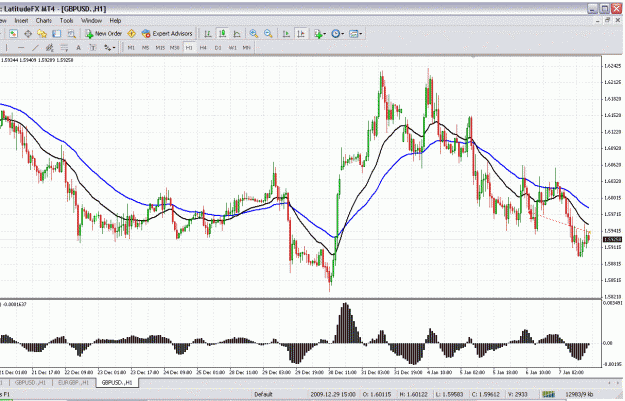
Task: Click the L: 1.59583 status value
Action: click(449, 395)
